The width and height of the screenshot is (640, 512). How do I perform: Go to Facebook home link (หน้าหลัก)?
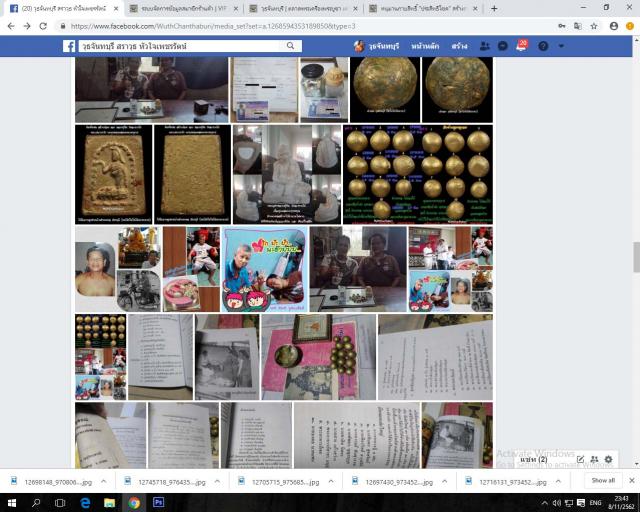[425, 46]
